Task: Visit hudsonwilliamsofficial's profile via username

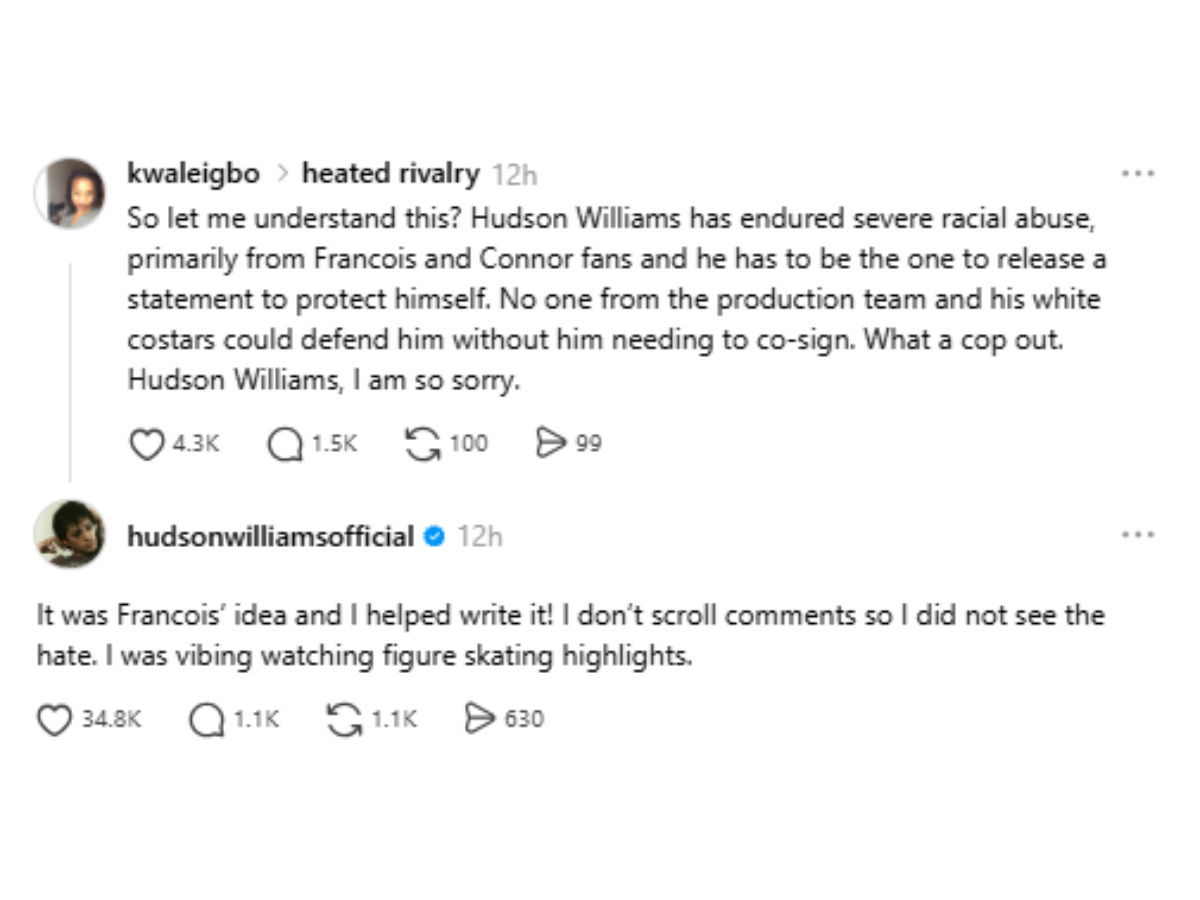Action: [x=270, y=537]
